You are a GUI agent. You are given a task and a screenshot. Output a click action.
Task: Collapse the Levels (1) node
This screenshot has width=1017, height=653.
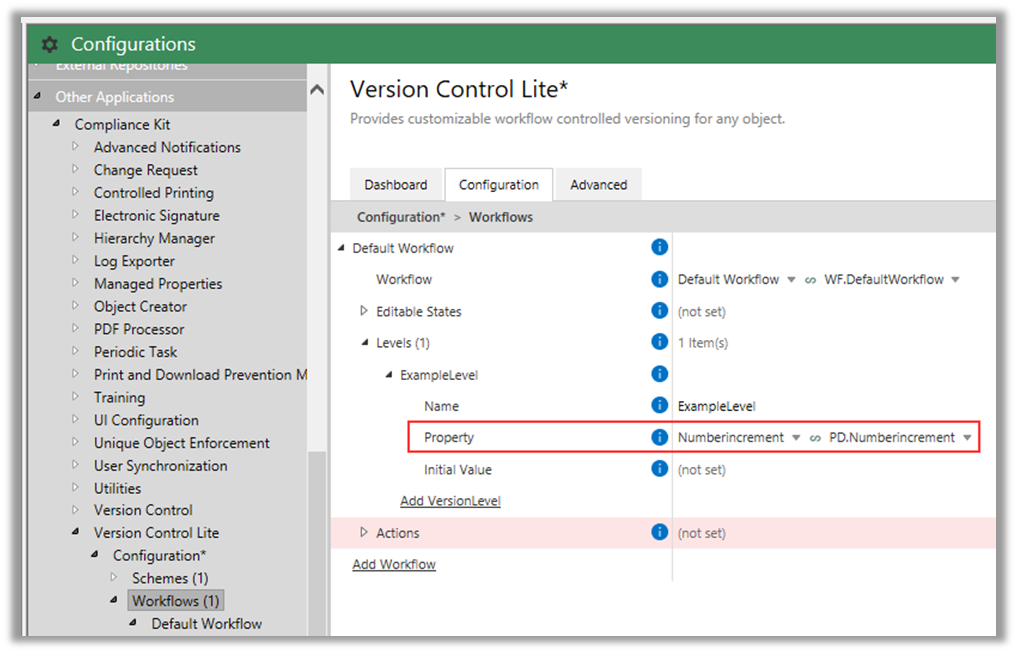365,342
